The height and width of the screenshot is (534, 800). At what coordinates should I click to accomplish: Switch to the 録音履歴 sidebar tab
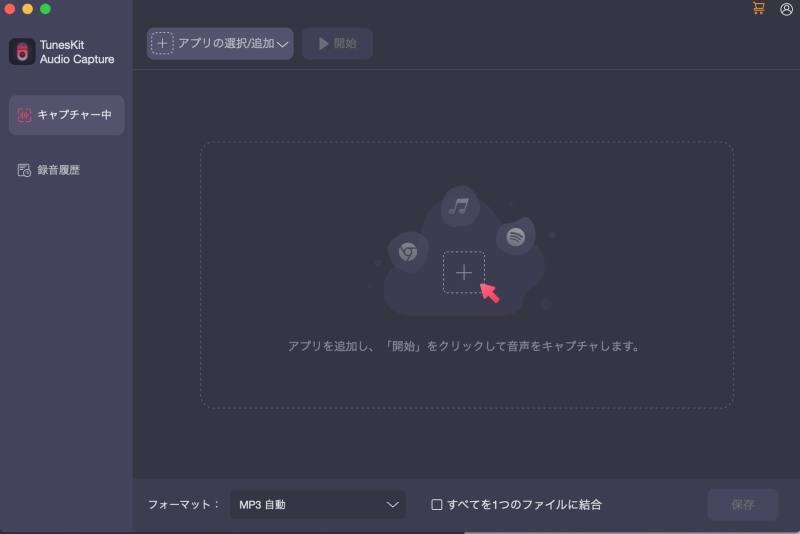pyautogui.click(x=67, y=170)
